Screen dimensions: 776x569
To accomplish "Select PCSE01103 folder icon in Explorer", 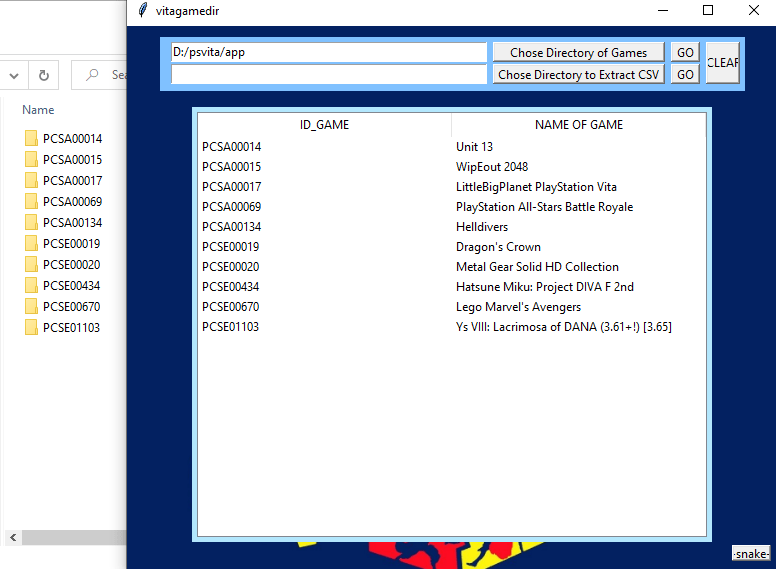I will pos(31,328).
